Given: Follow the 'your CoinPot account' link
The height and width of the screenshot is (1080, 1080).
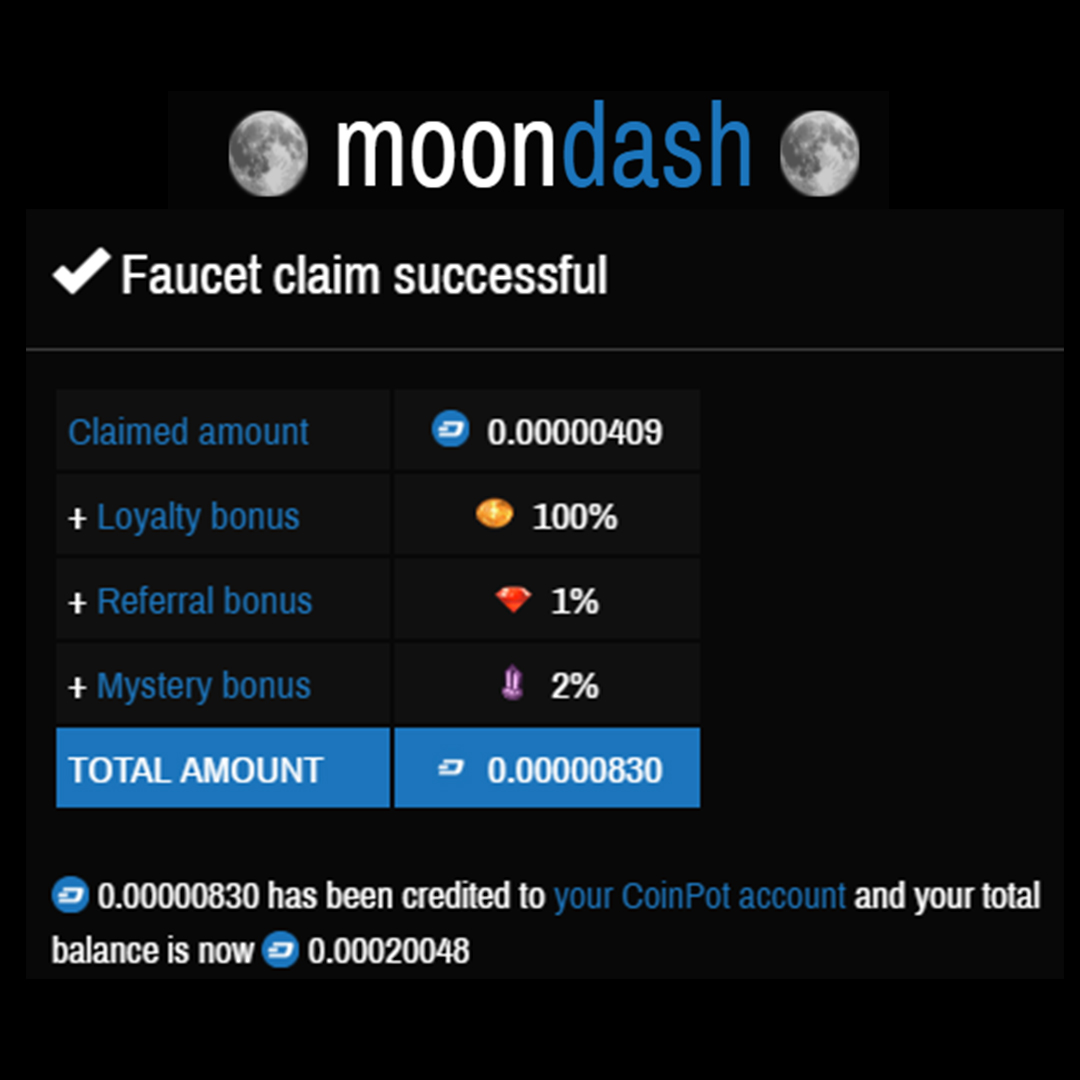Looking at the screenshot, I should coord(699,896).
